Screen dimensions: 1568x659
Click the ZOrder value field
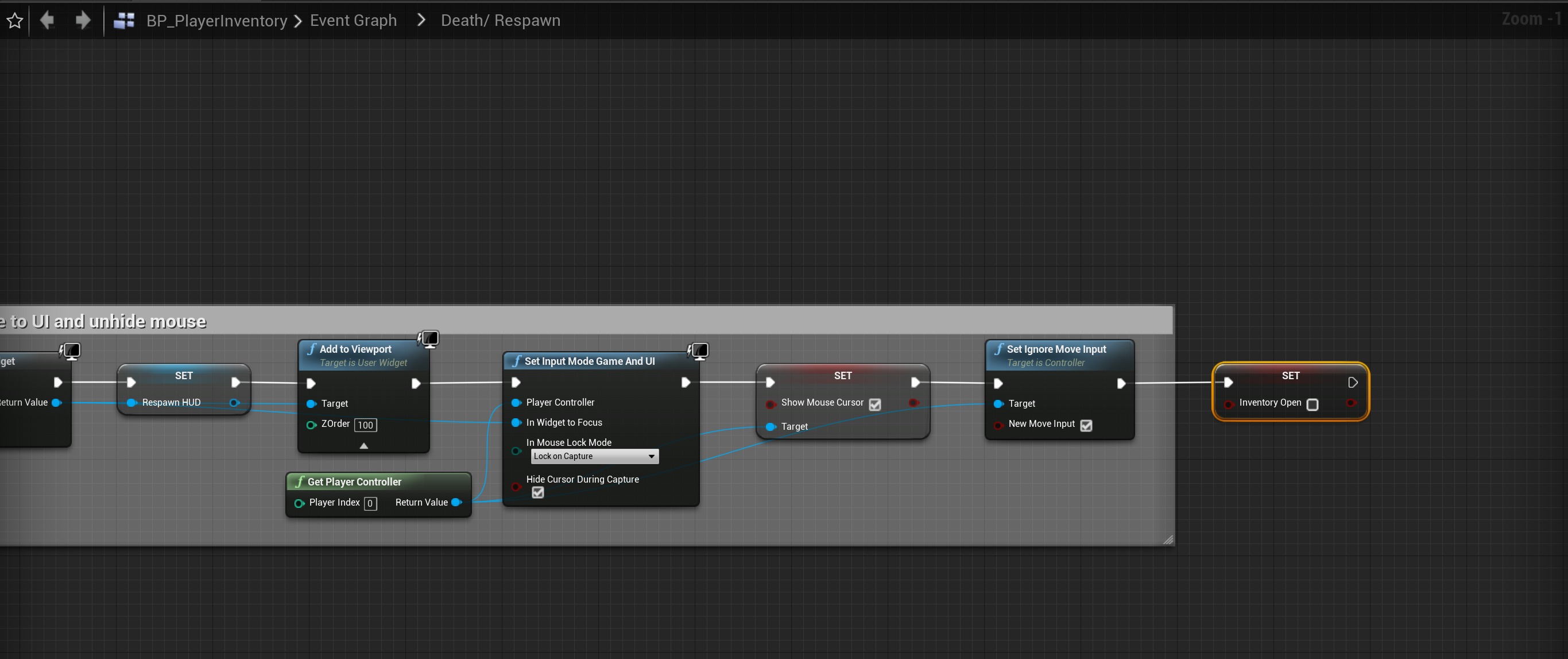click(x=365, y=425)
